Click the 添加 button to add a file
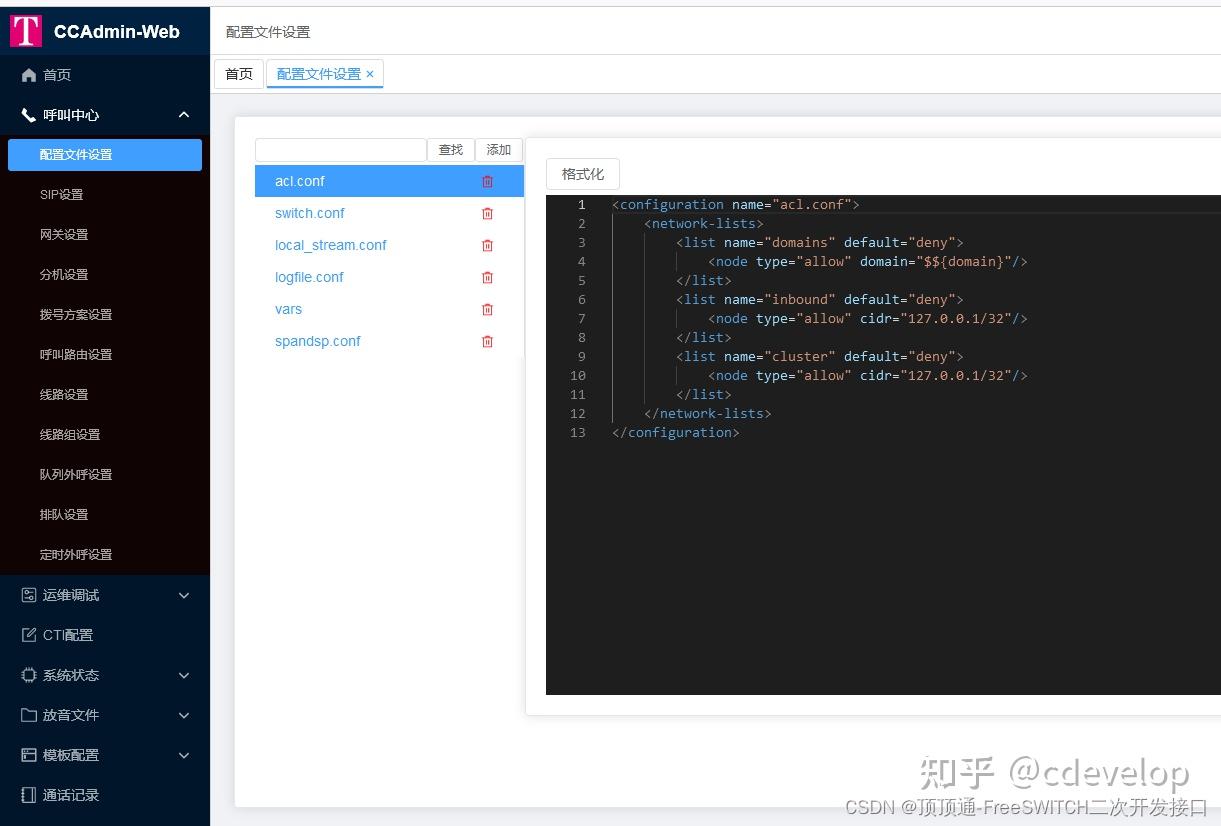The image size is (1221, 826). pos(498,149)
